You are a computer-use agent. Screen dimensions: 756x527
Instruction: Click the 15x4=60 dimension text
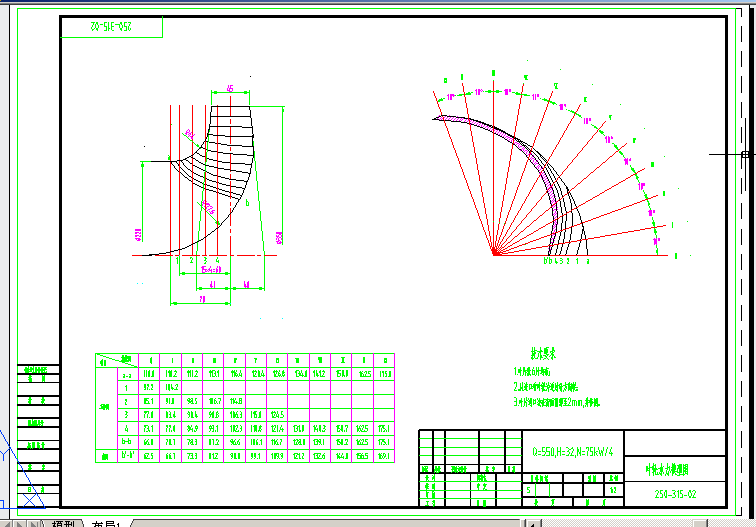pos(211,270)
